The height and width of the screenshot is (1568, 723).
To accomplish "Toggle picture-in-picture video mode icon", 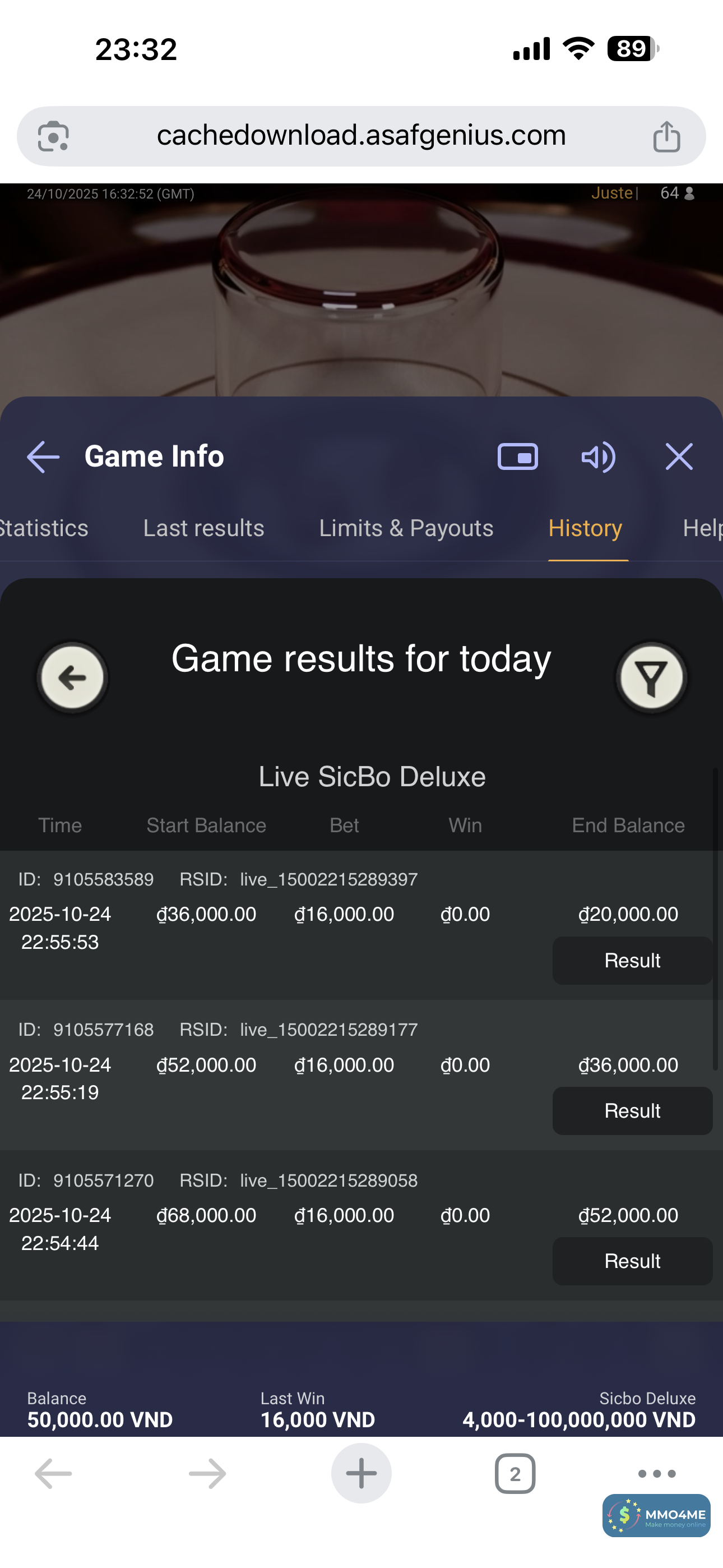I will click(517, 456).
